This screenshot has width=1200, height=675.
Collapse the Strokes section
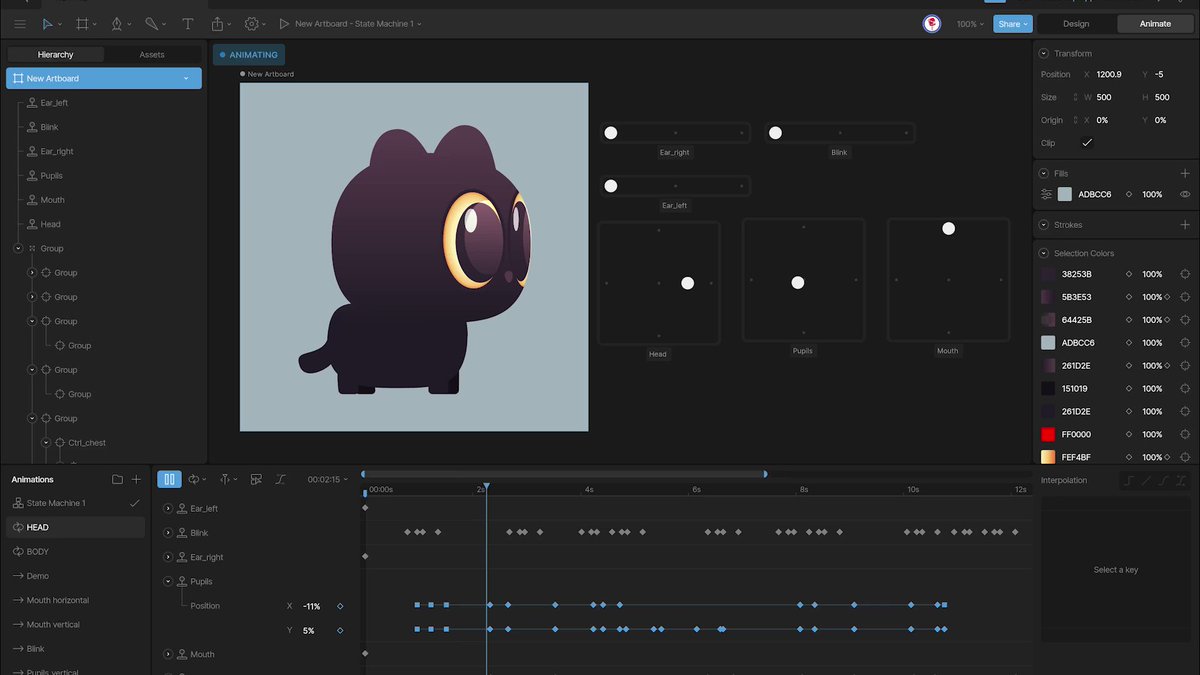point(1044,225)
